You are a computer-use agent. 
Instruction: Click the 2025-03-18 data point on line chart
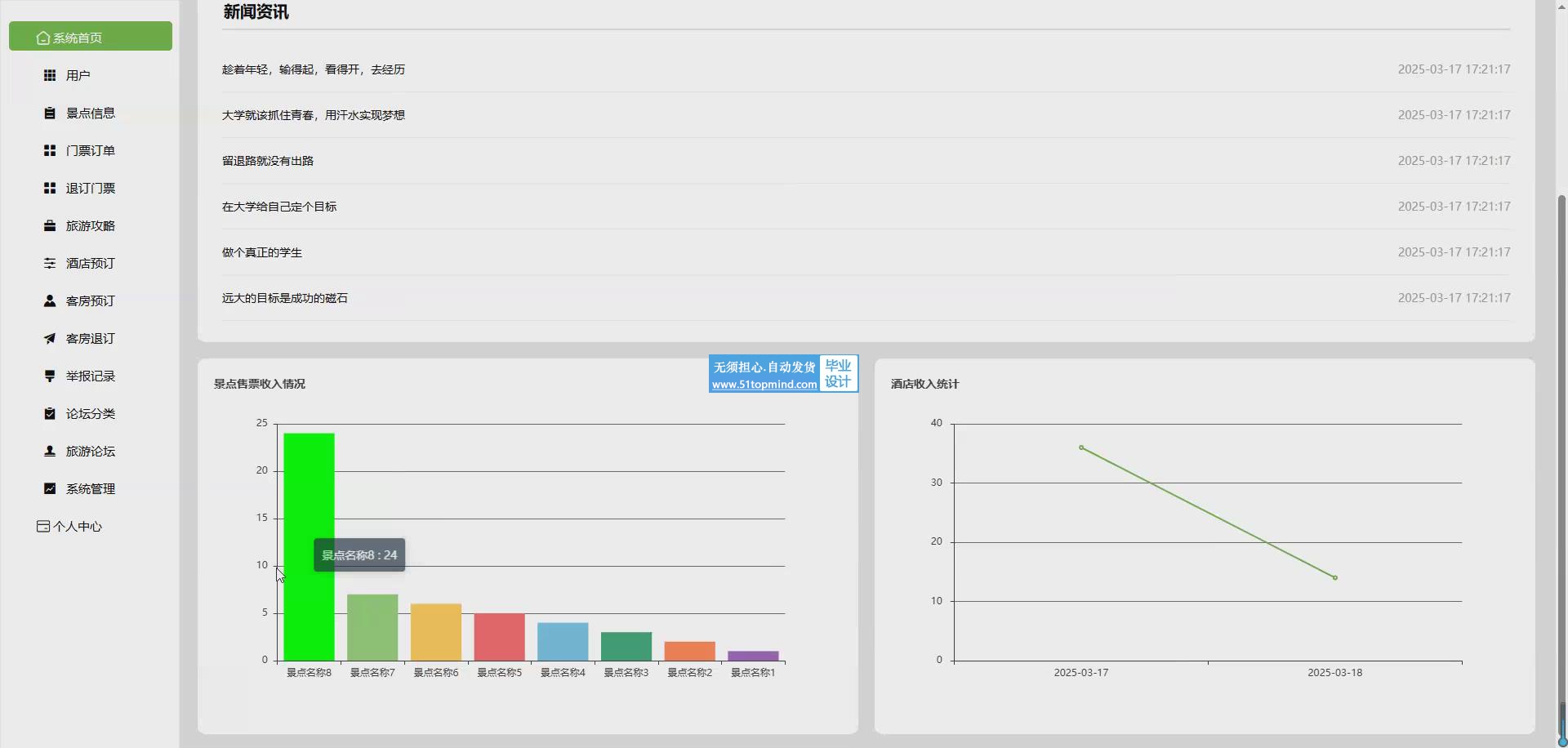[x=1335, y=577]
